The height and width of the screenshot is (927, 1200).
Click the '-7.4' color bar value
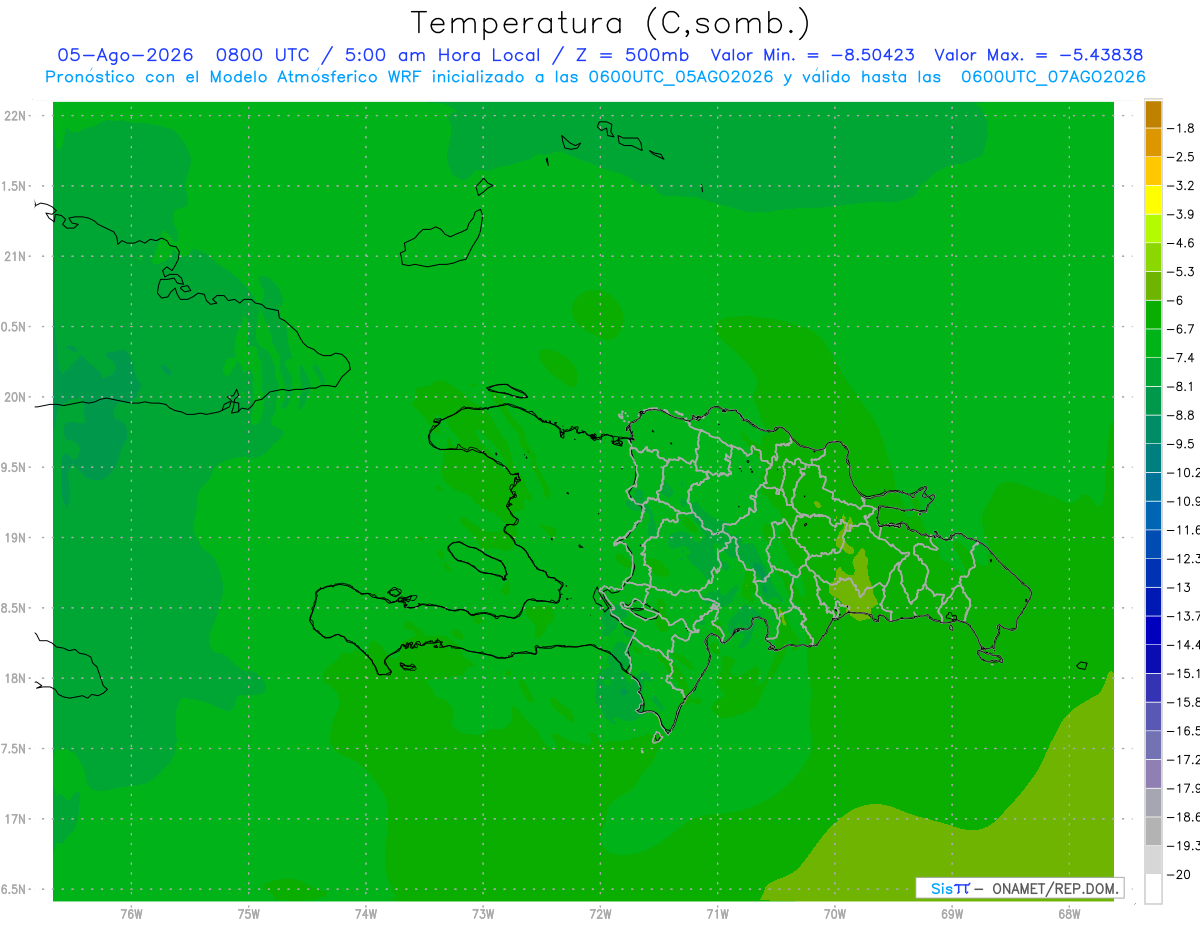pyautogui.click(x=1181, y=357)
